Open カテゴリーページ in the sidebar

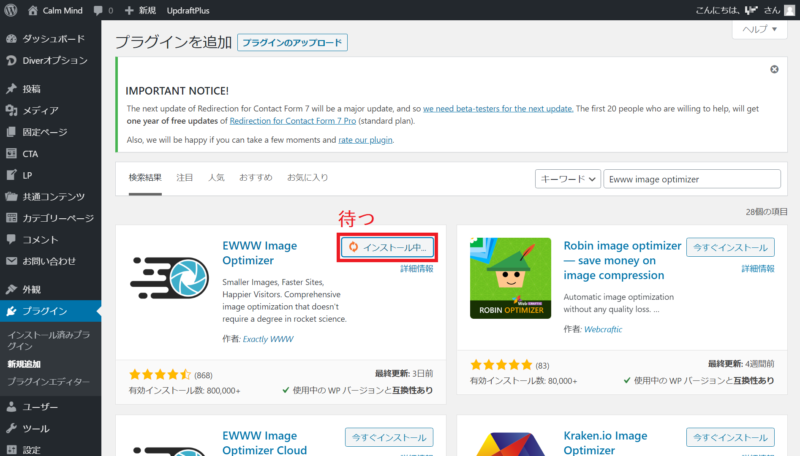[51, 218]
